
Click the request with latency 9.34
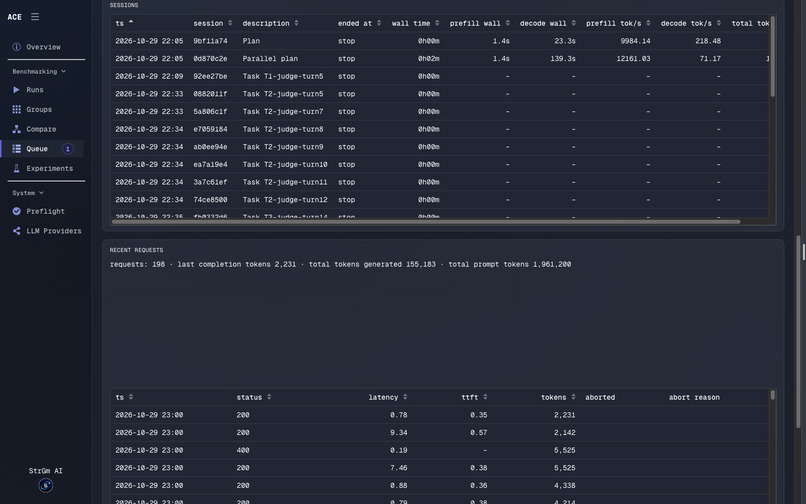click(439, 433)
